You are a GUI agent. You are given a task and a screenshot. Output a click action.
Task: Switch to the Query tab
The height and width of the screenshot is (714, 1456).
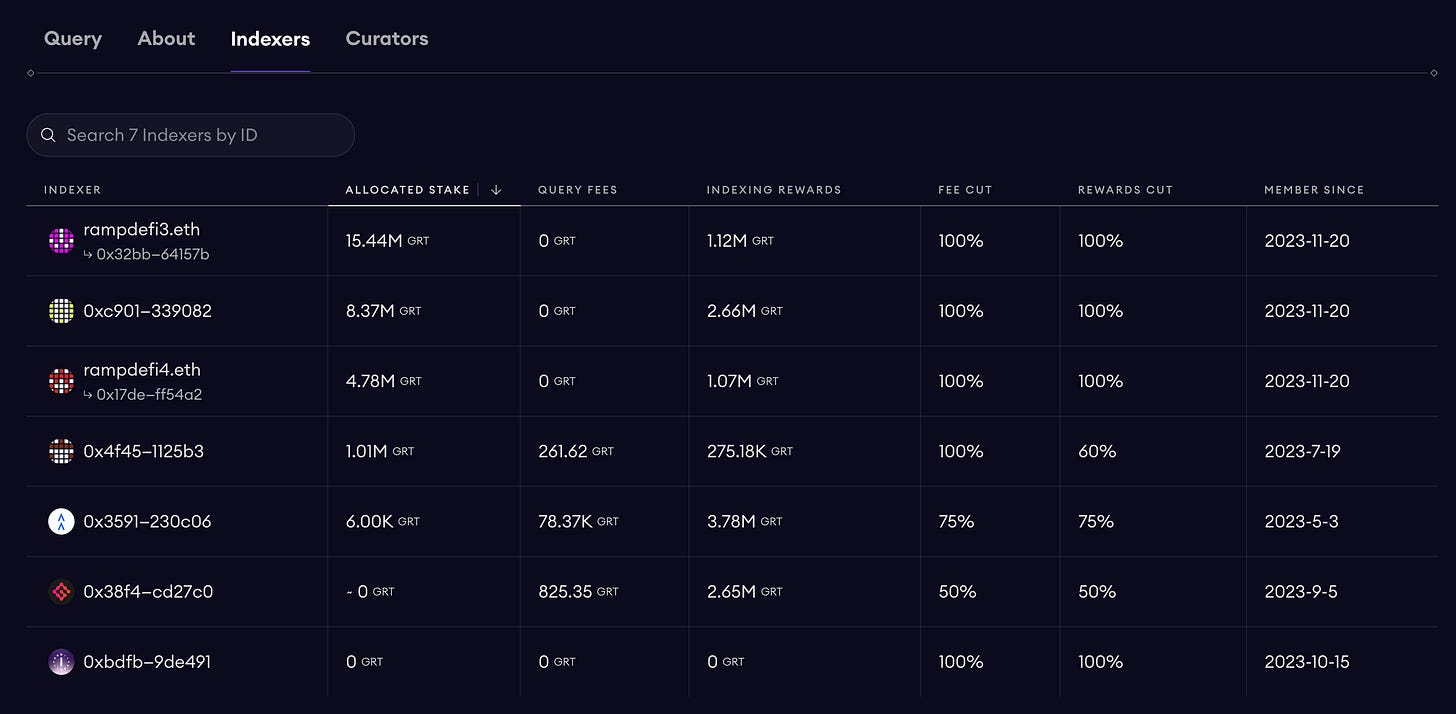tap(73, 39)
